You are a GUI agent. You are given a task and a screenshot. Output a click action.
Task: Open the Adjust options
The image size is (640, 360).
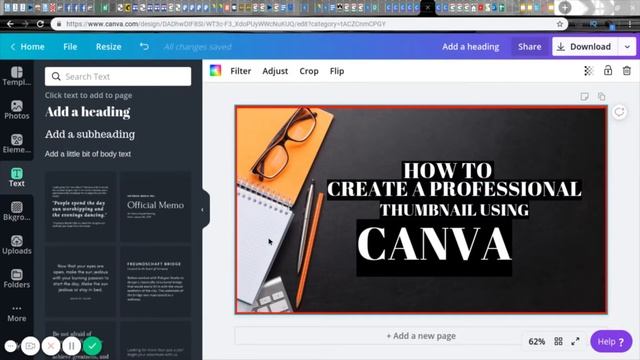[x=275, y=71]
